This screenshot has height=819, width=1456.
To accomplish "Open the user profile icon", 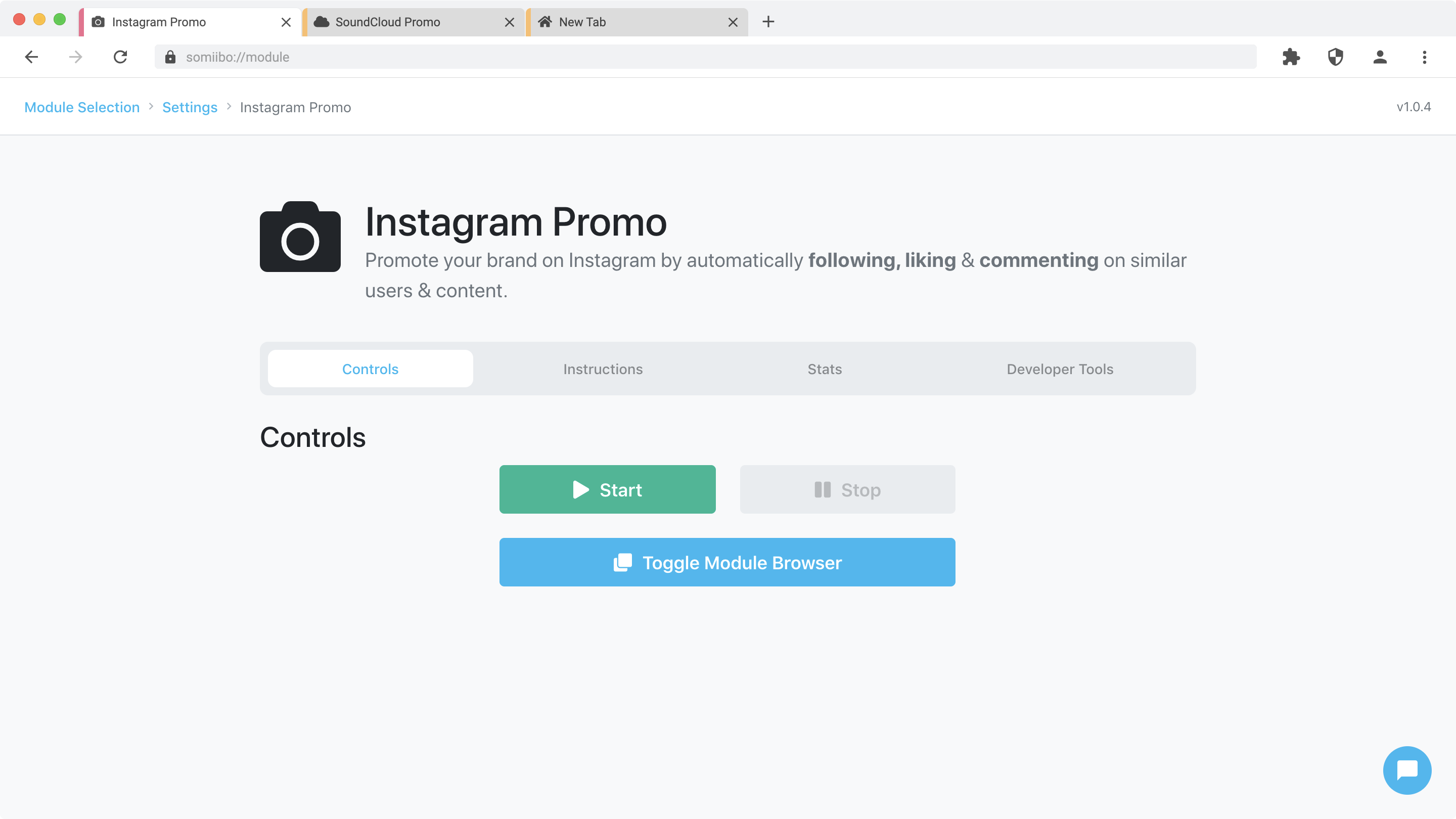I will pos(1380,57).
